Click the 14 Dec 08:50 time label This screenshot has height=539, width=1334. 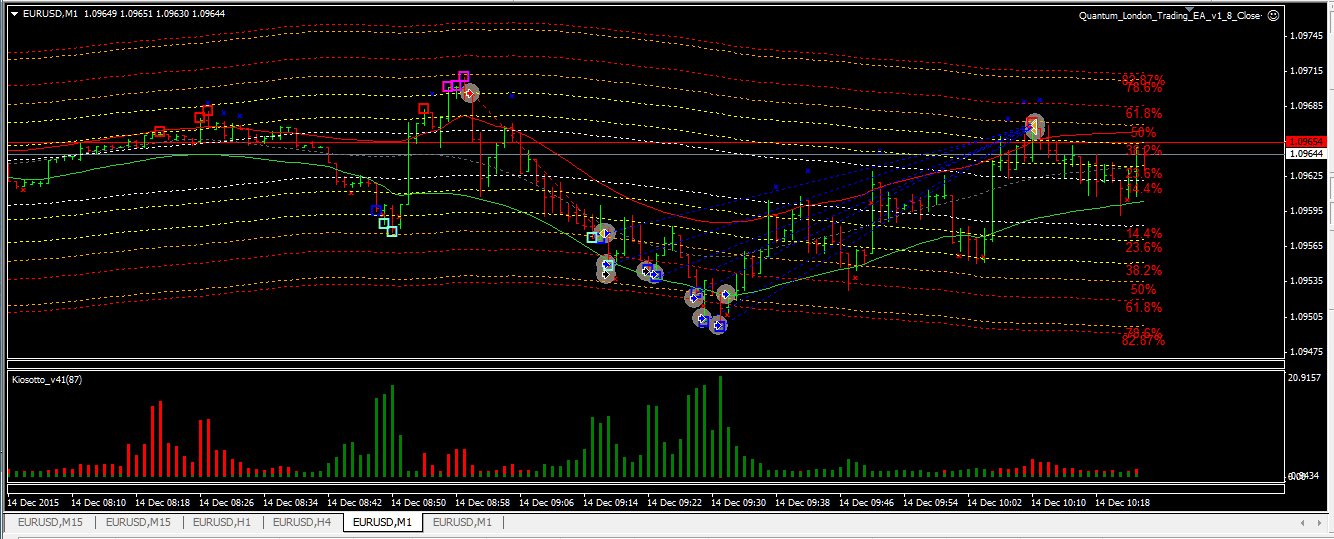(418, 503)
